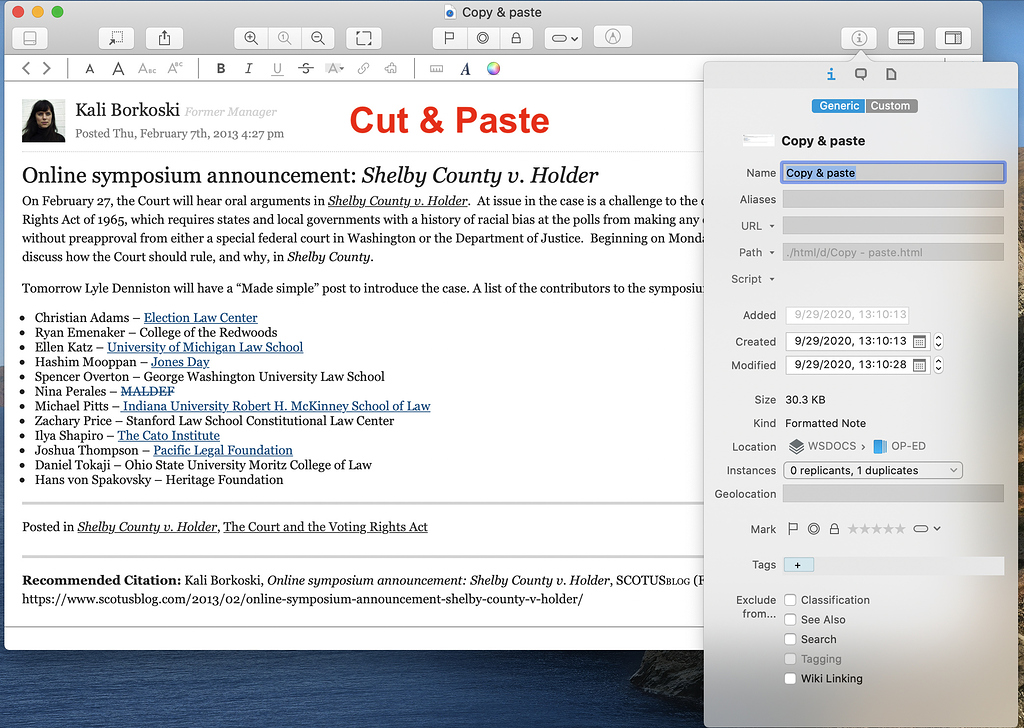
Task: Enable the Classification exclusion checkbox
Action: 788,600
